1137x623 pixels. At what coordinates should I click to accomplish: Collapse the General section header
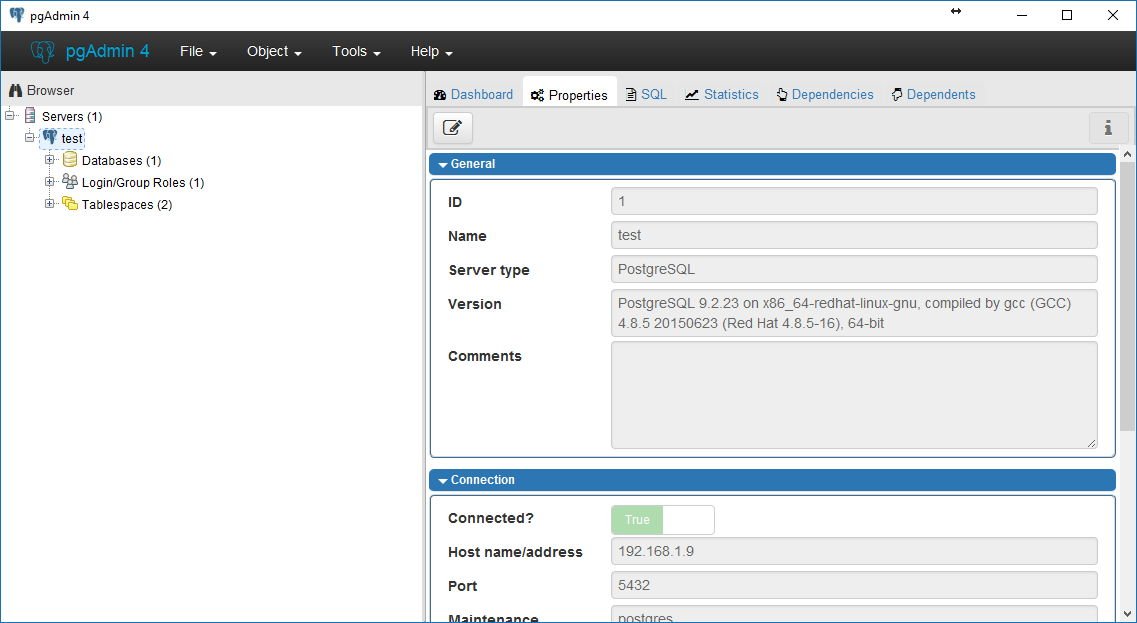pos(772,164)
